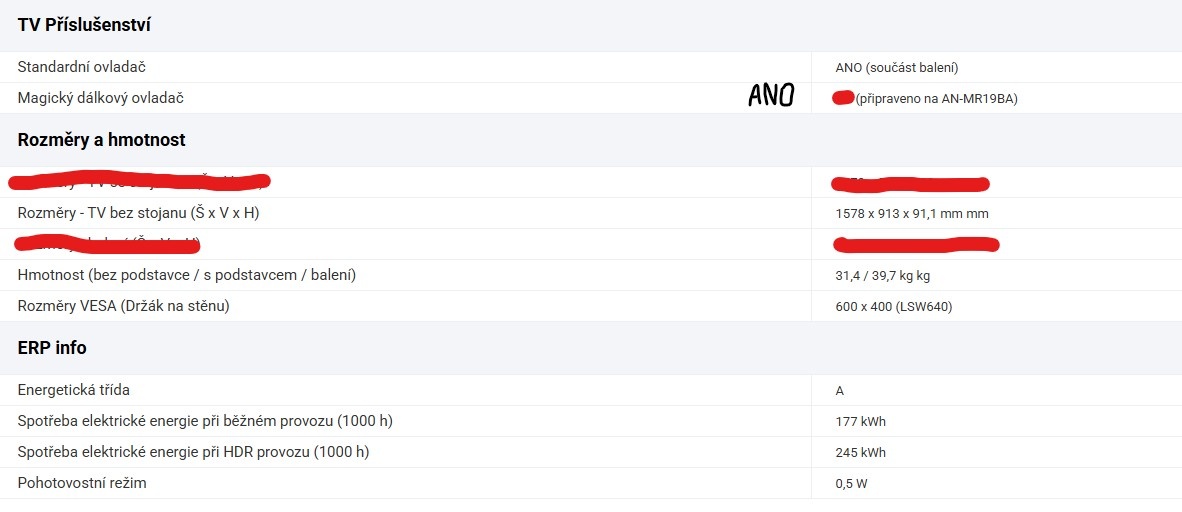Click the 0,5 W standby value
The height and width of the screenshot is (512, 1182).
tap(853, 484)
